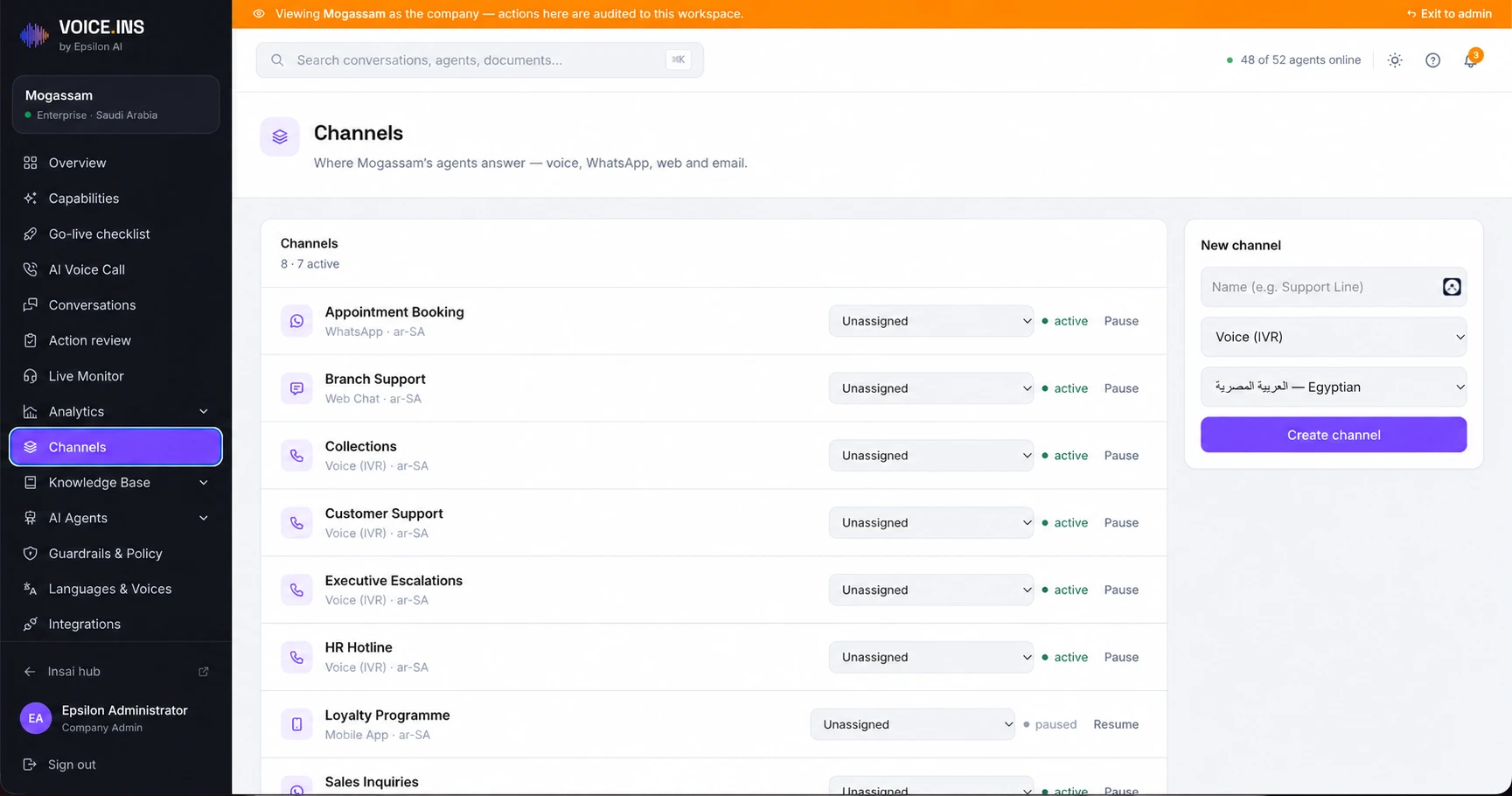
Task: Click the phone icon for Customer Support
Action: [296, 523]
